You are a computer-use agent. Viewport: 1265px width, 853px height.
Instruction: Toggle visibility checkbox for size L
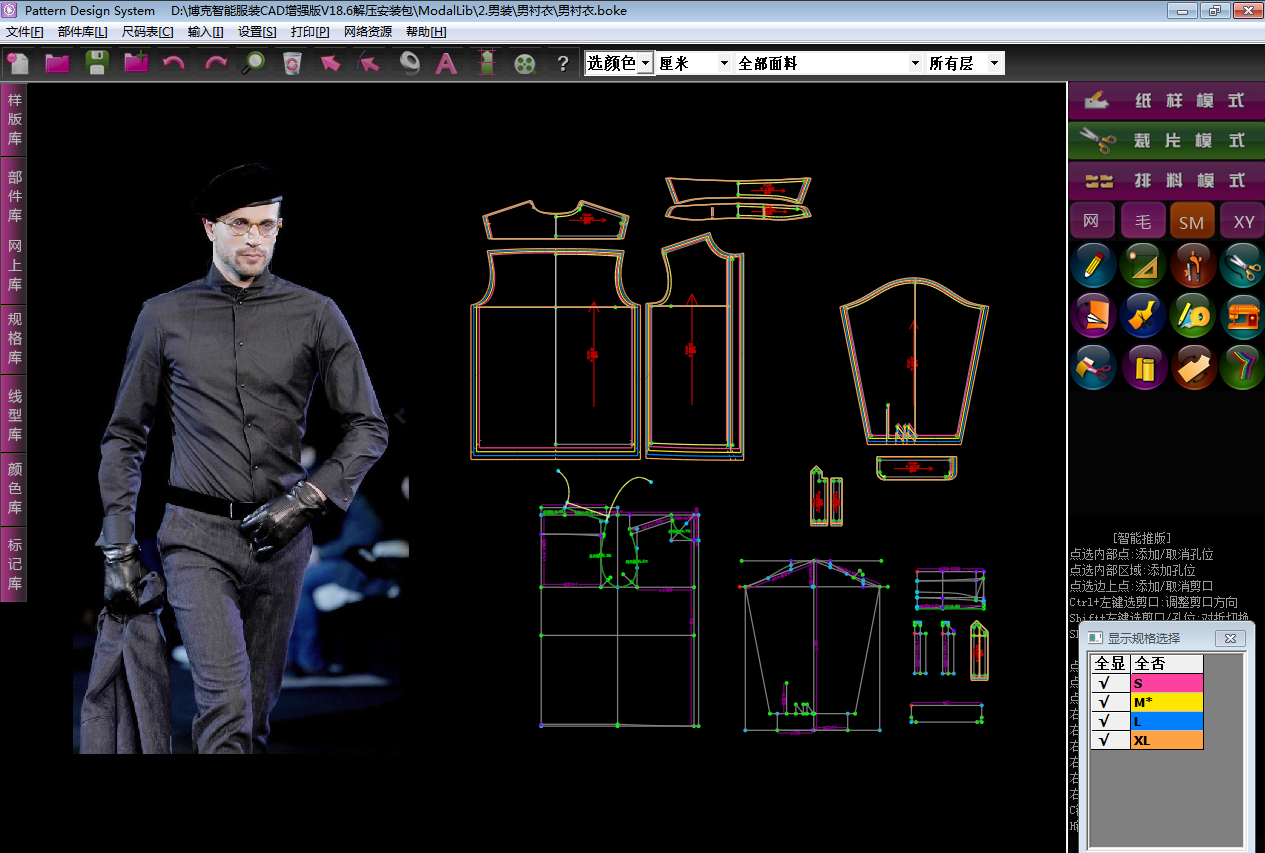click(x=1110, y=721)
